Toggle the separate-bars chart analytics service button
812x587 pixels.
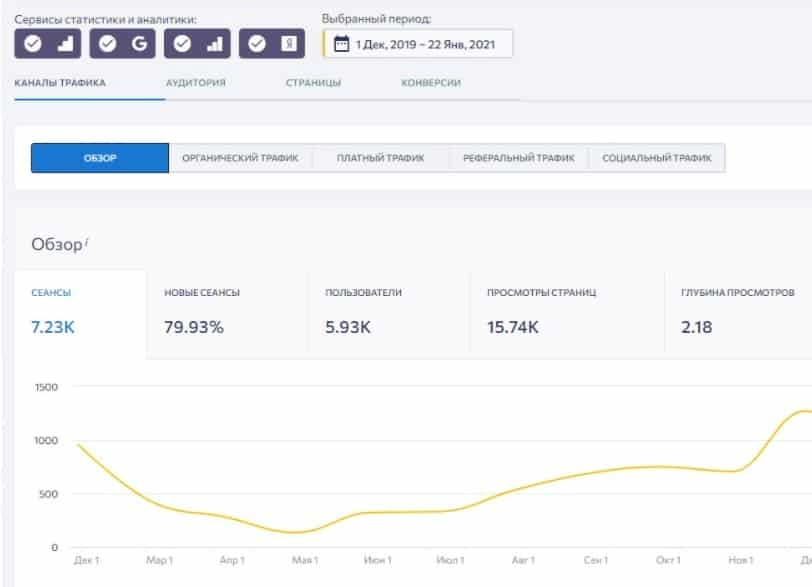click(x=197, y=43)
